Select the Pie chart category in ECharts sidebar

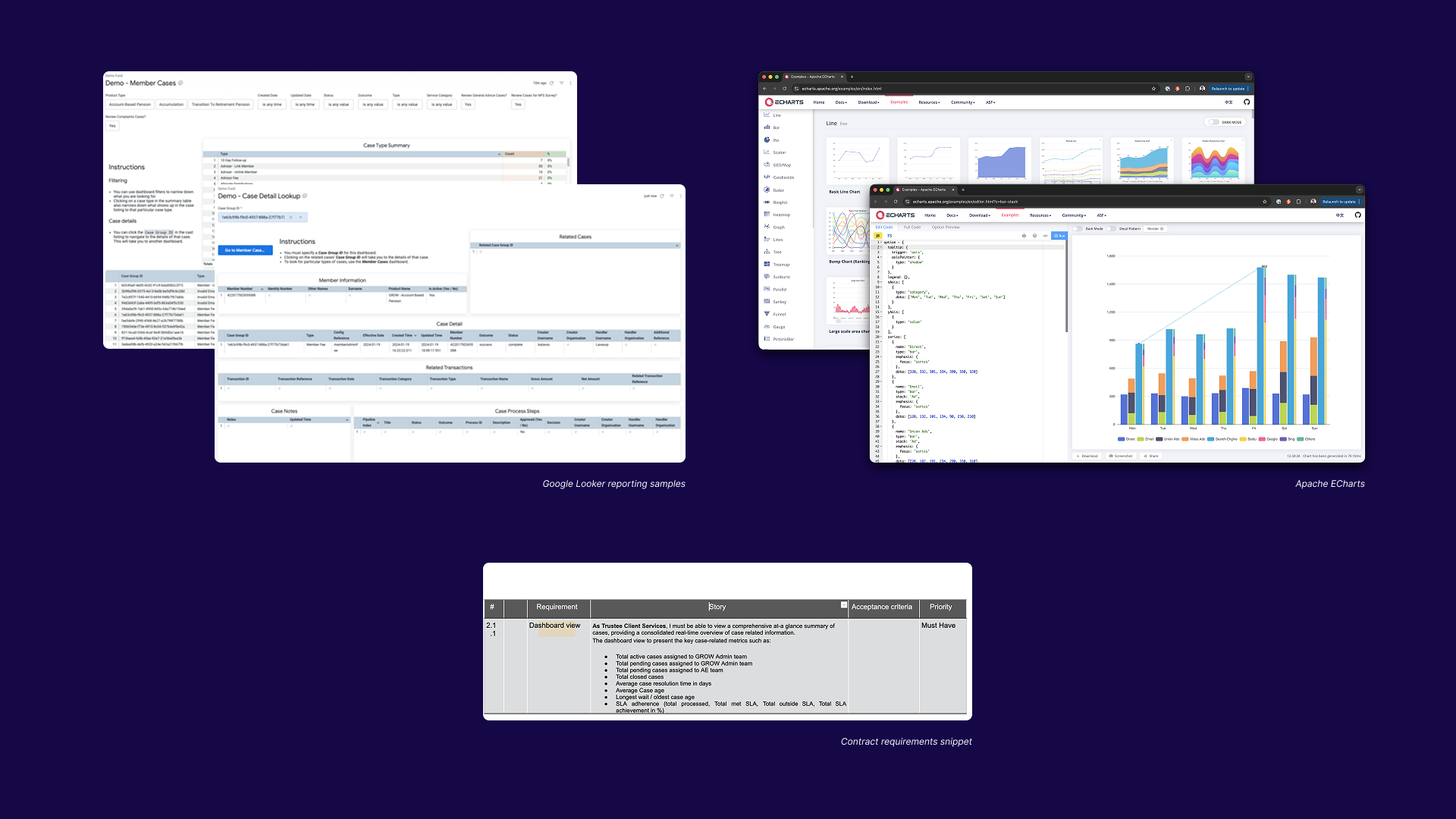[776, 140]
